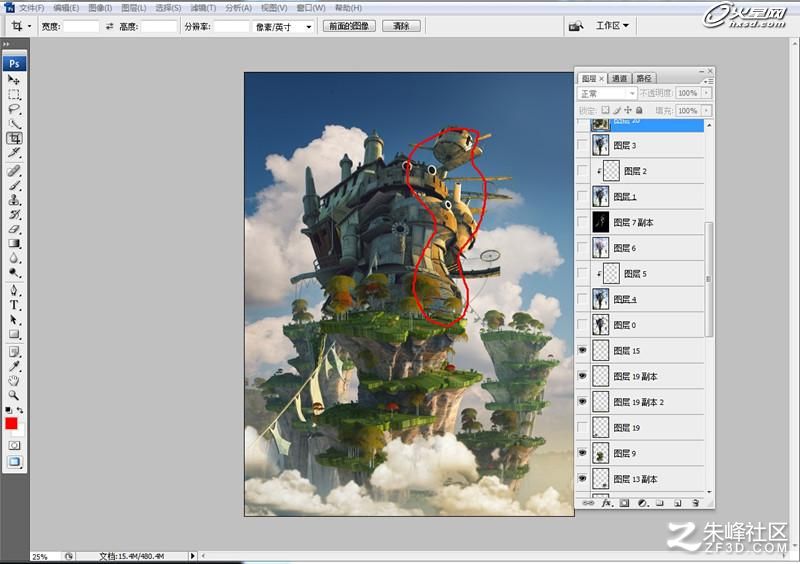
Task: Select the Gradient tool
Action: (x=14, y=243)
